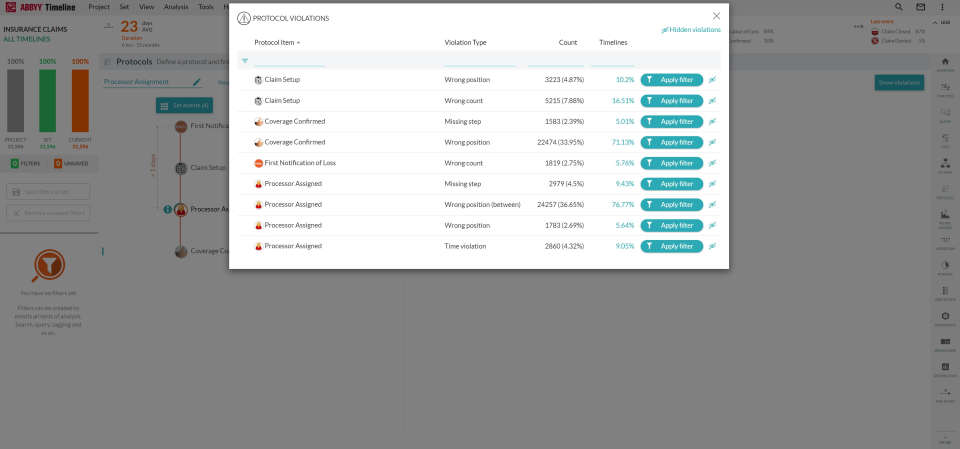Close the Protocol Violations dialog
Image resolution: width=960 pixels, height=449 pixels.
(x=716, y=16)
